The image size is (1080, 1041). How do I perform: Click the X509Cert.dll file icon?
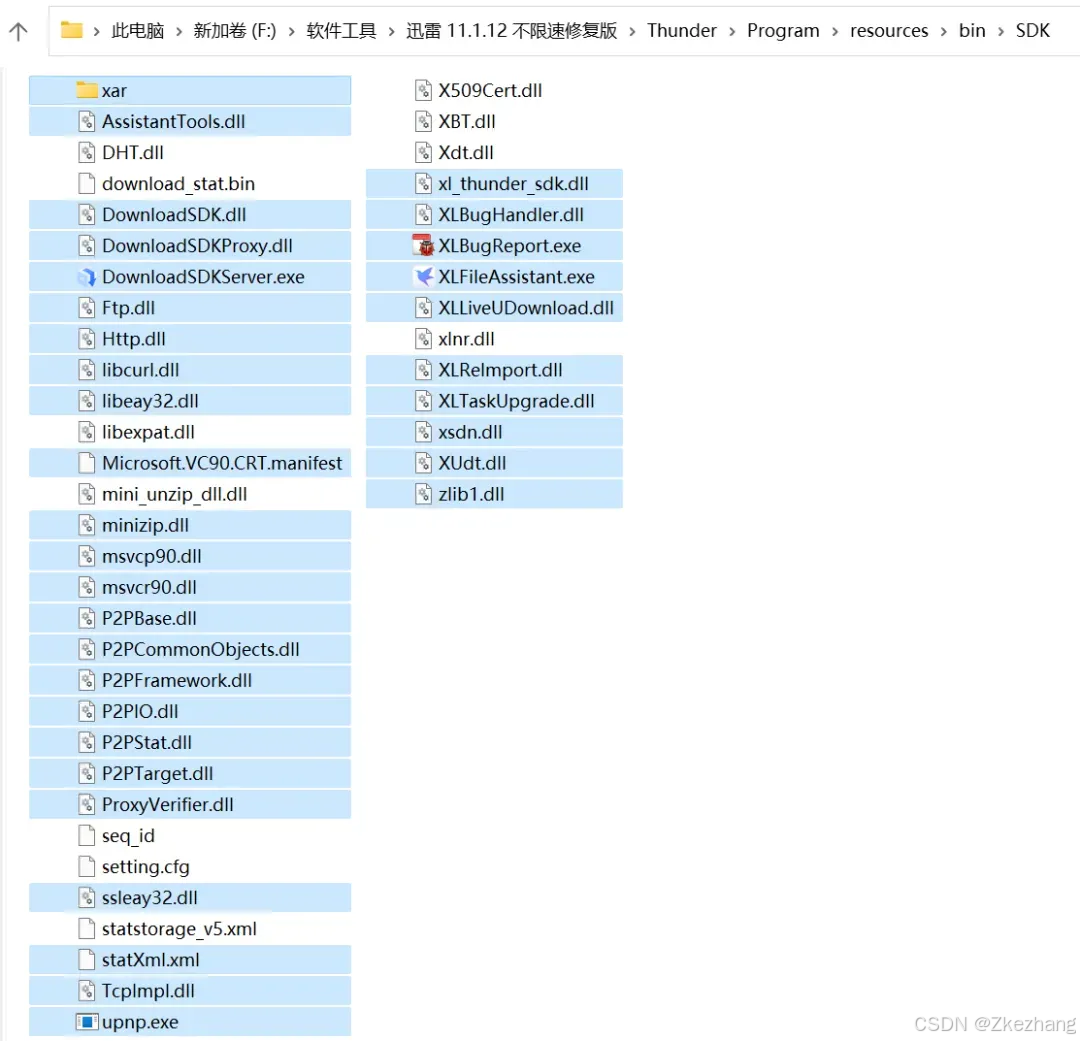(x=423, y=90)
